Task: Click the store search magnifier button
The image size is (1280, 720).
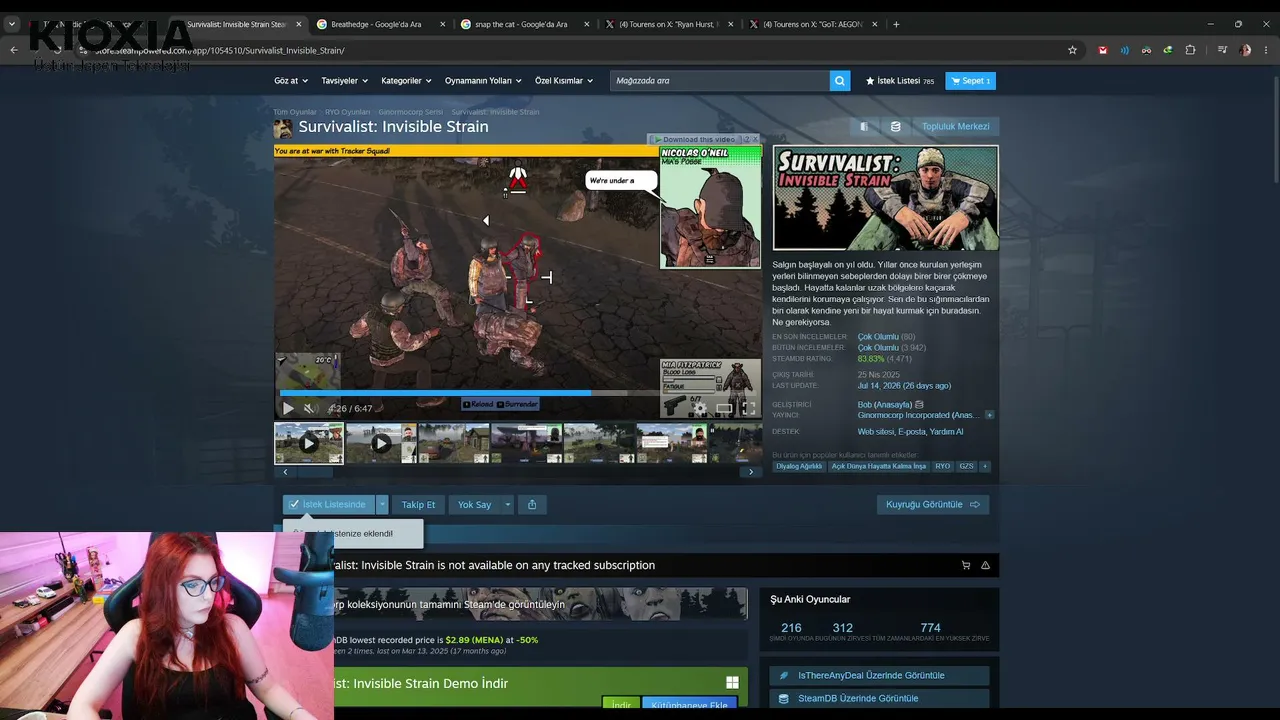Action: click(840, 81)
